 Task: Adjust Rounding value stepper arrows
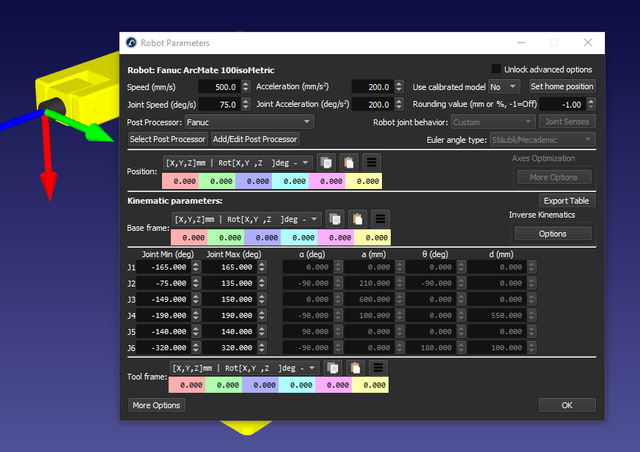click(x=591, y=104)
